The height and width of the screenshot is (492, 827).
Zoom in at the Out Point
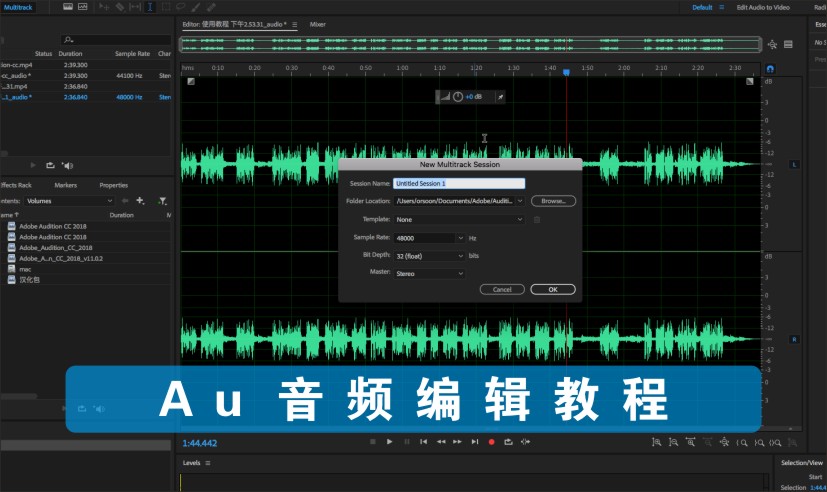click(x=759, y=443)
